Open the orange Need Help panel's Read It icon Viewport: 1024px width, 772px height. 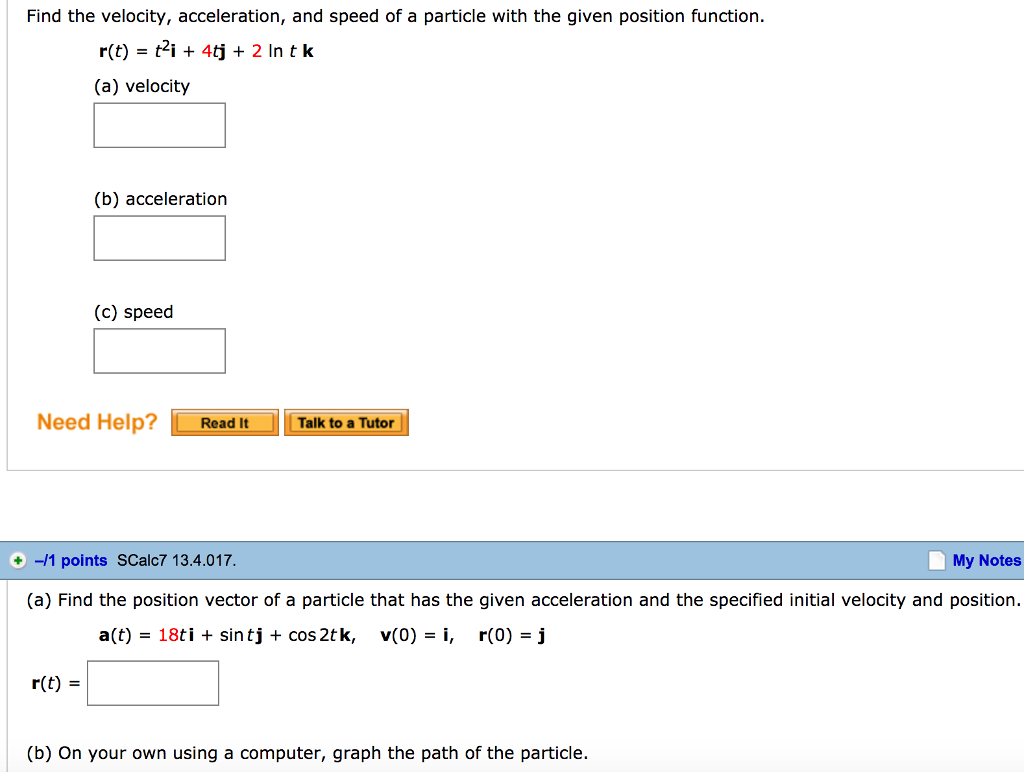click(224, 422)
